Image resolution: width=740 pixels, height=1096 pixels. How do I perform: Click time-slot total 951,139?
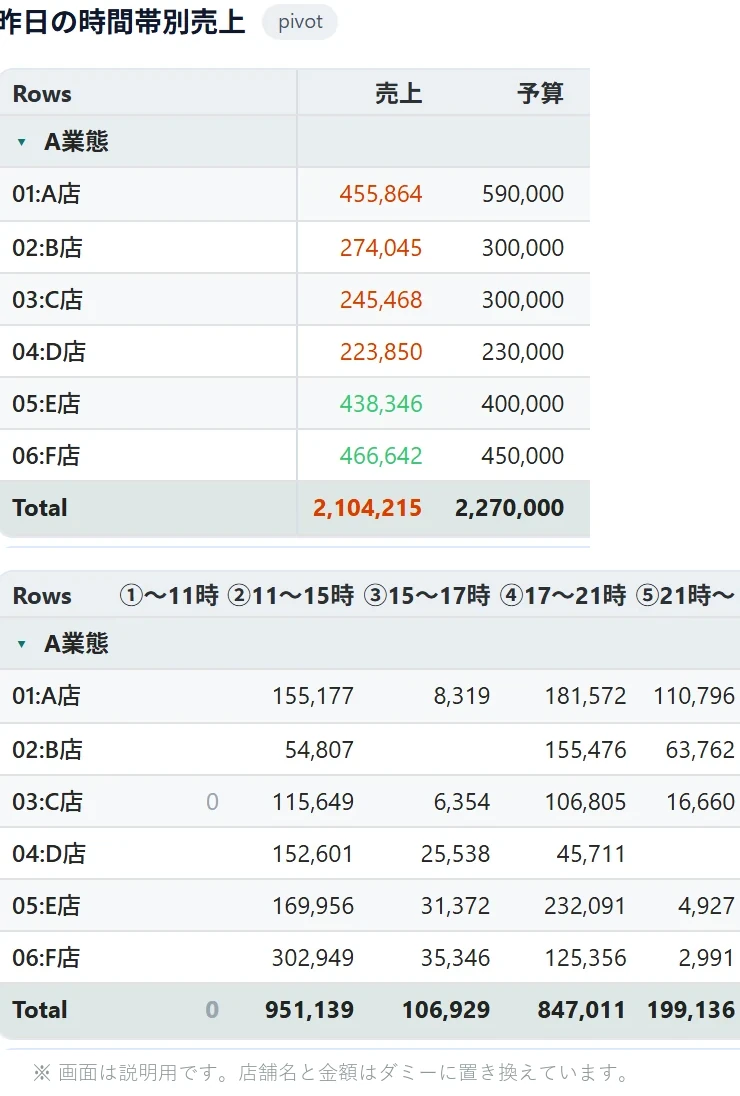310,1010
